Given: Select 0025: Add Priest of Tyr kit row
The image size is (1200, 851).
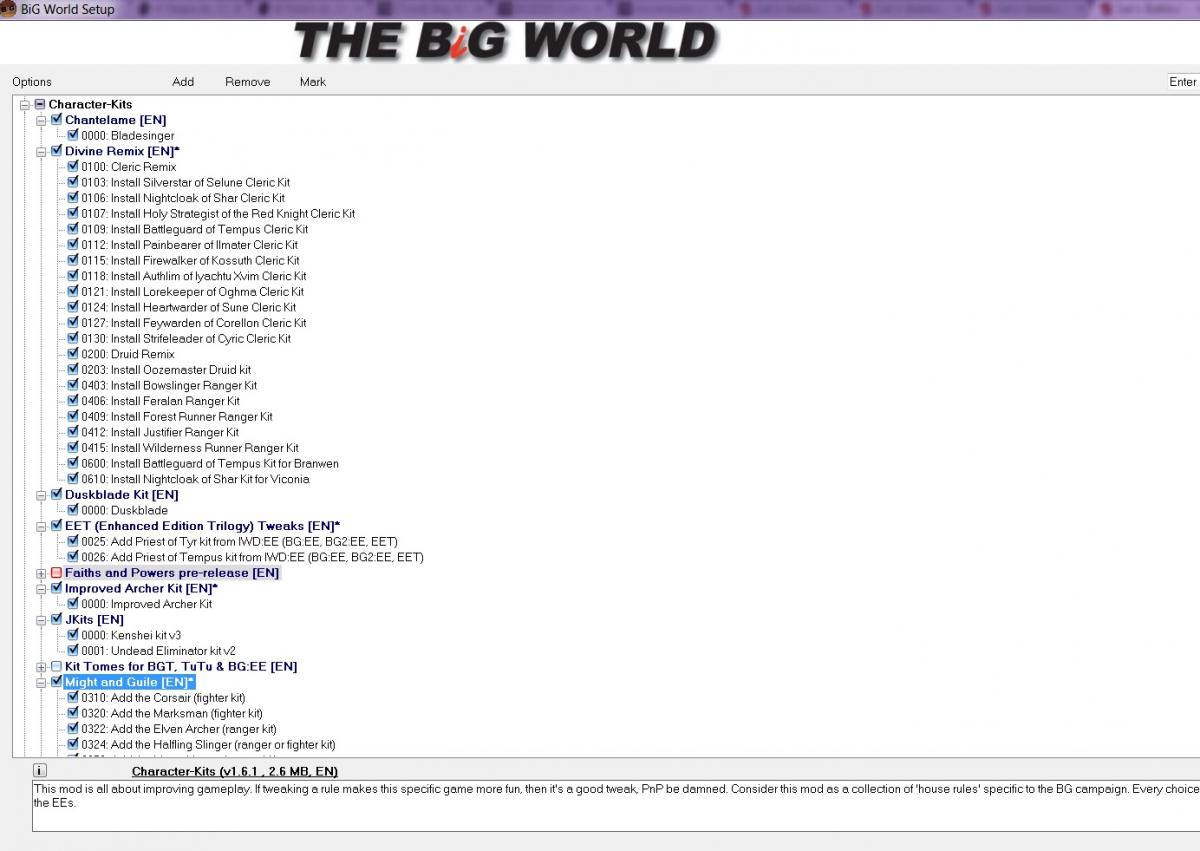Looking at the screenshot, I should (239, 541).
